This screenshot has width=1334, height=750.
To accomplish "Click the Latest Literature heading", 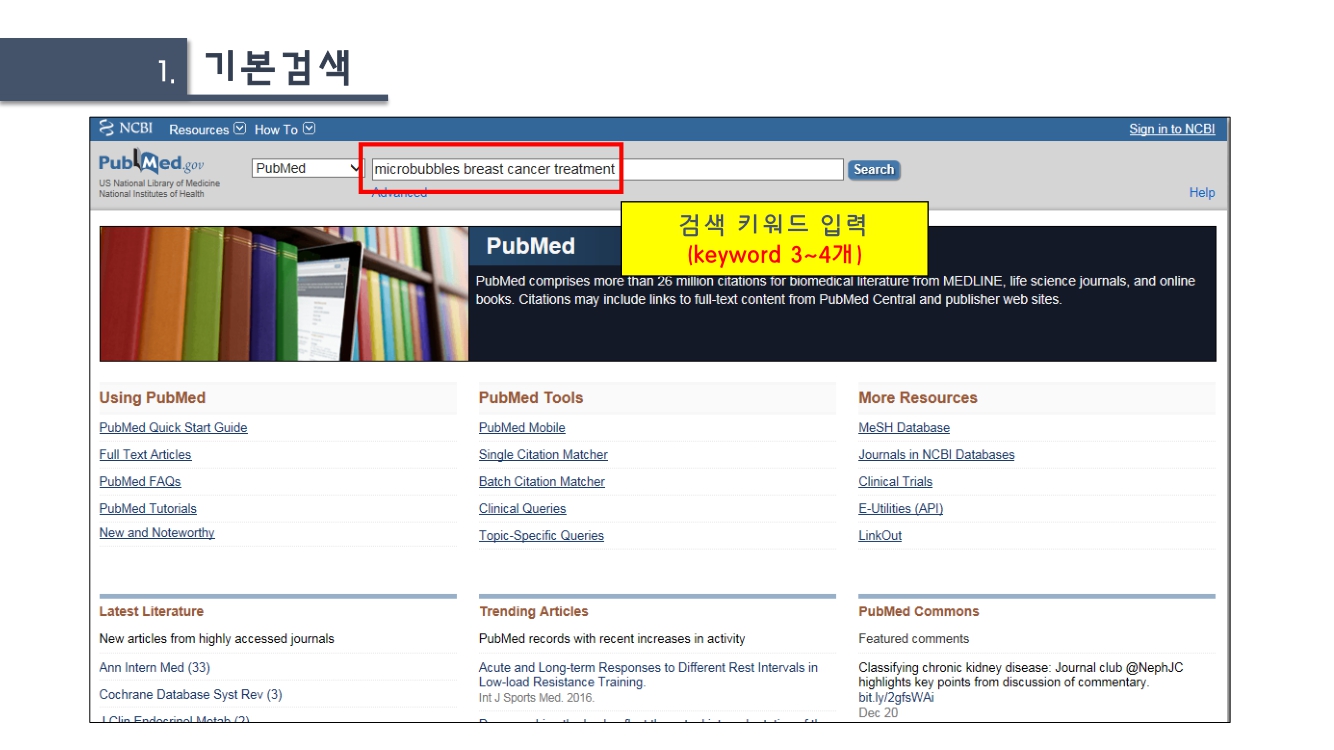I will tap(151, 612).
